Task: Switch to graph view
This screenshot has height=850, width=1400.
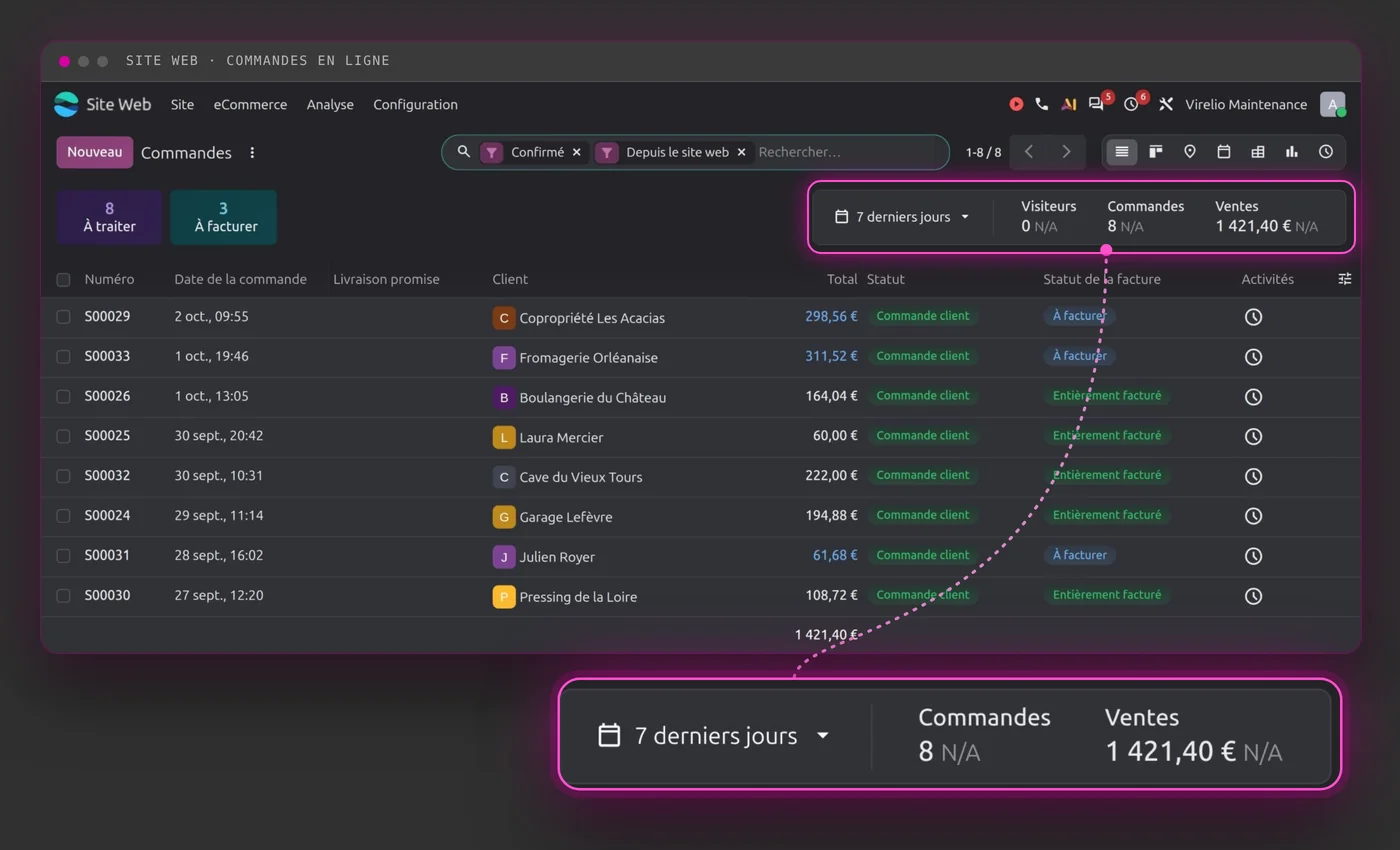Action: (x=1292, y=152)
